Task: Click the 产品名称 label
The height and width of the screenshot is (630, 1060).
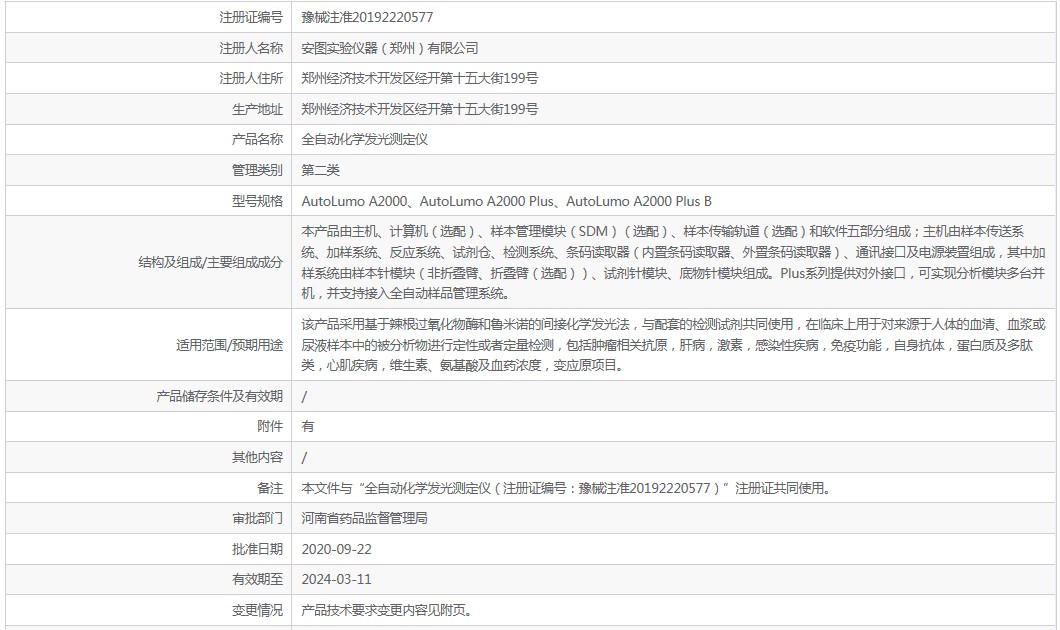Action: point(258,140)
